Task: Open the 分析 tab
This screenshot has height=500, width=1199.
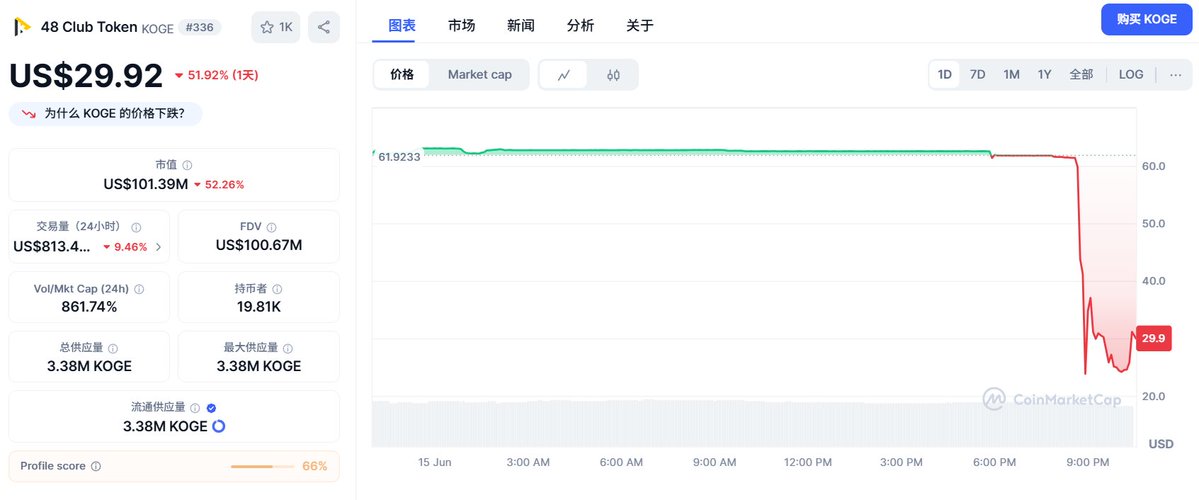Action: [580, 25]
